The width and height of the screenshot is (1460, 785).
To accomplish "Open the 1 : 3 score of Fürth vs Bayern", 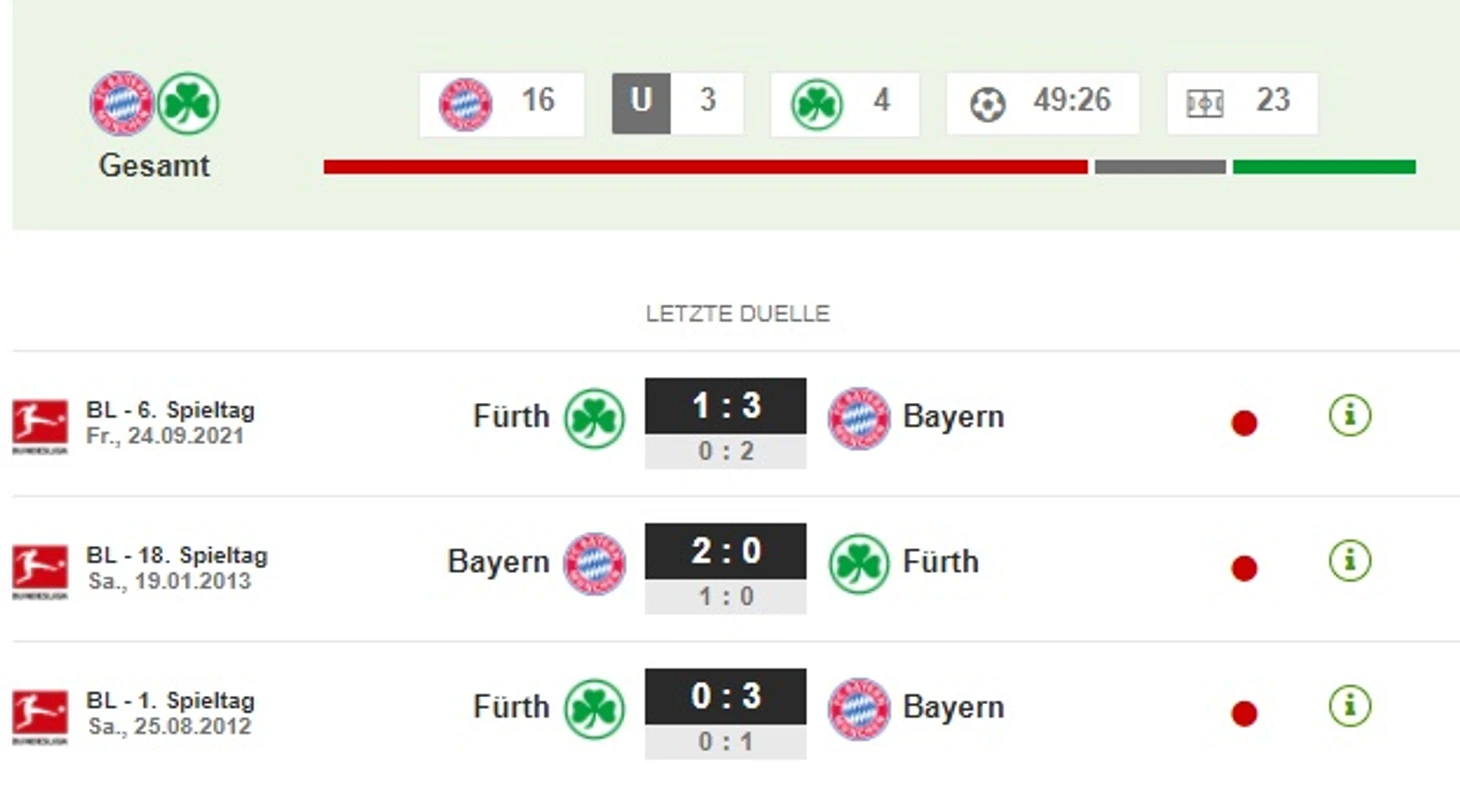I will coord(725,406).
